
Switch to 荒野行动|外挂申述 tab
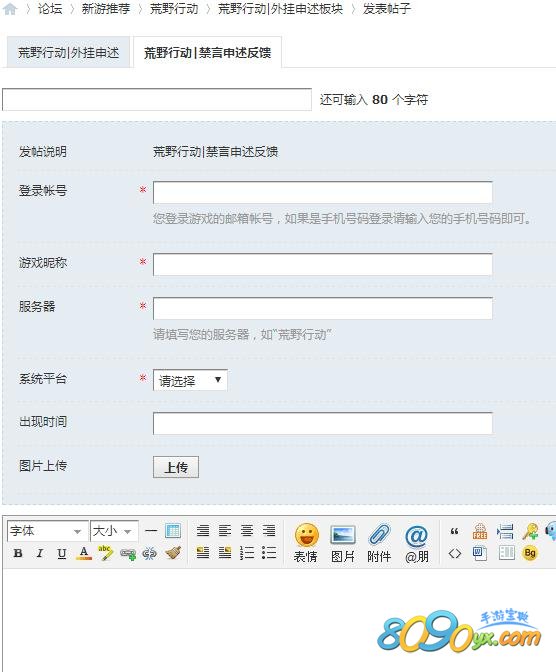pos(69,53)
